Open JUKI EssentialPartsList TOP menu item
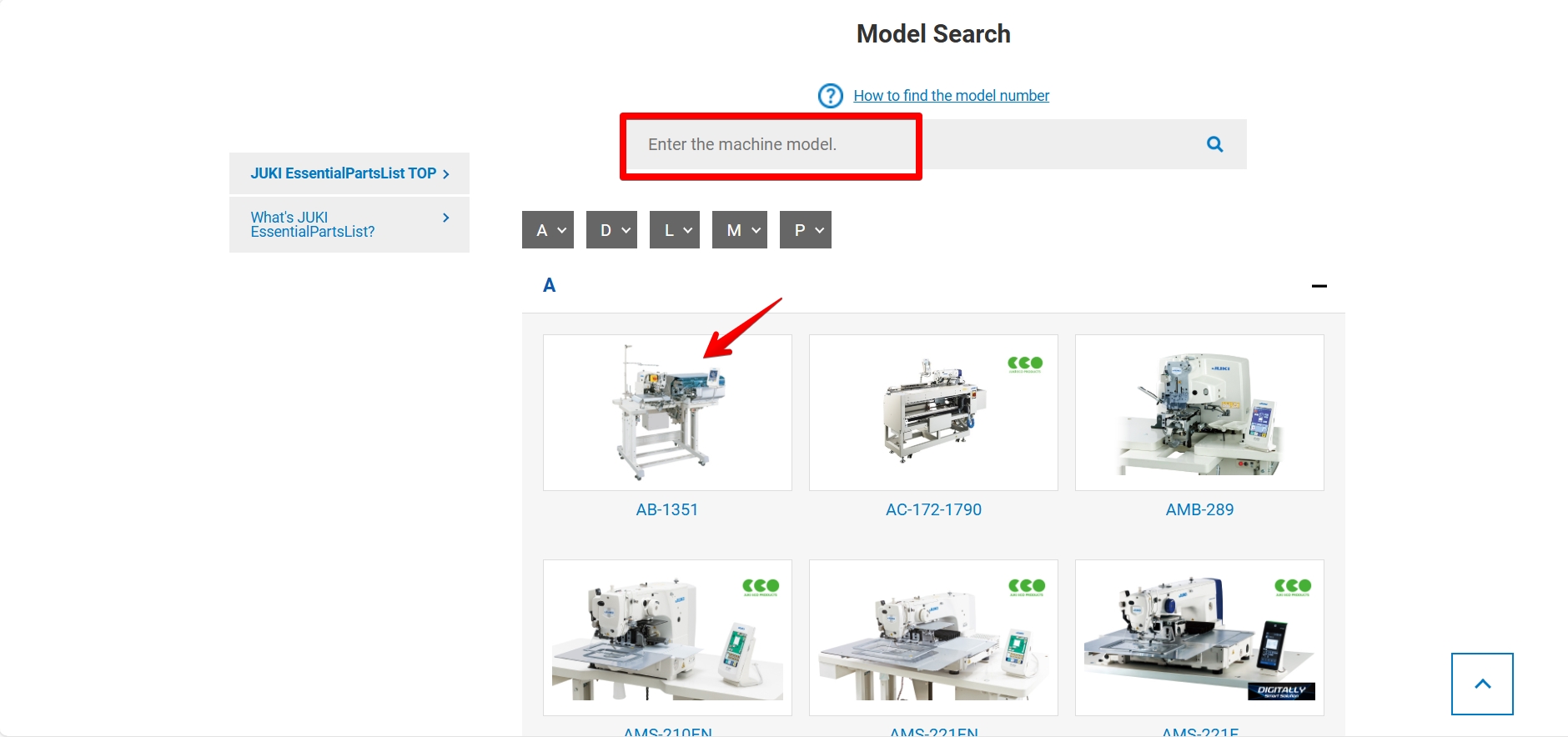Viewport: 1568px width, 737px height. [349, 173]
